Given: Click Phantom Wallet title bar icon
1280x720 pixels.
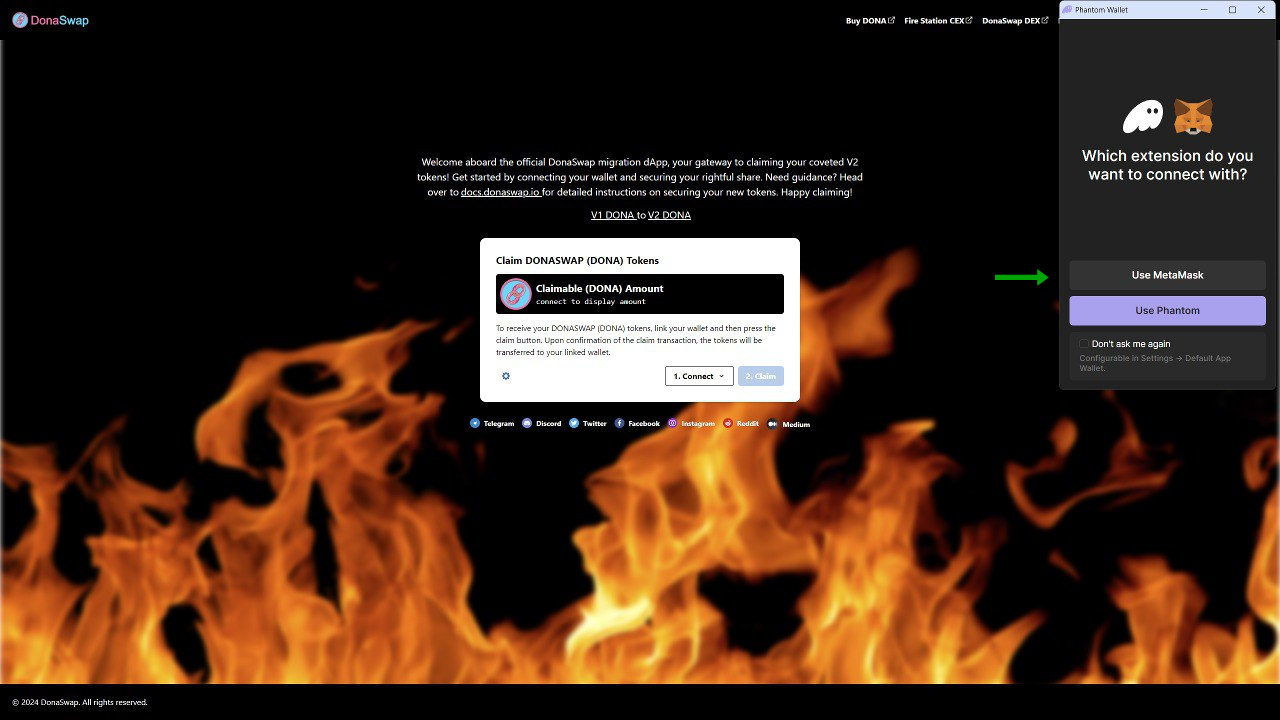Looking at the screenshot, I should (x=1067, y=10).
